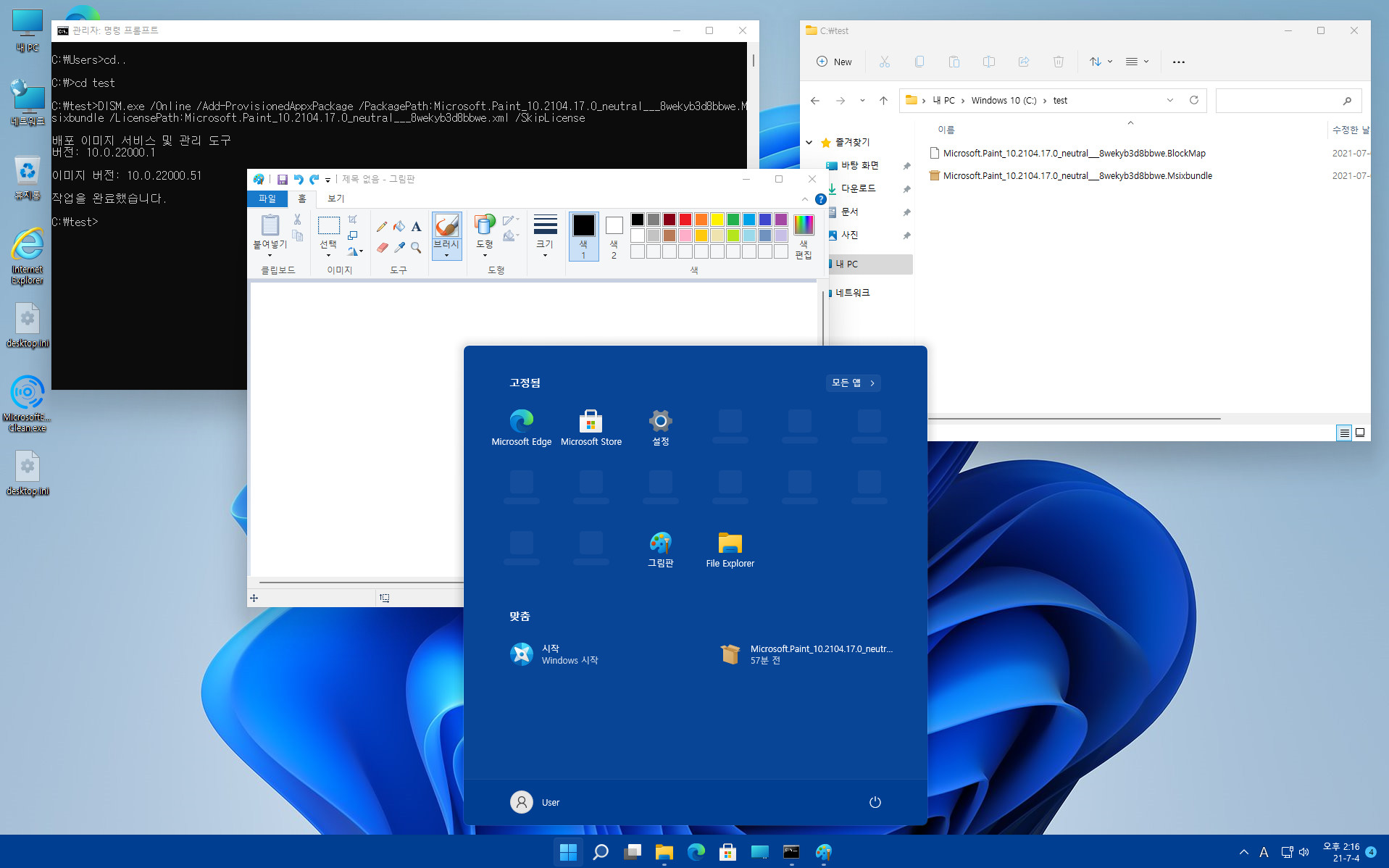Viewport: 1389px width, 868px height.
Task: Click the Undo arrow in Paint title bar
Action: (x=299, y=179)
